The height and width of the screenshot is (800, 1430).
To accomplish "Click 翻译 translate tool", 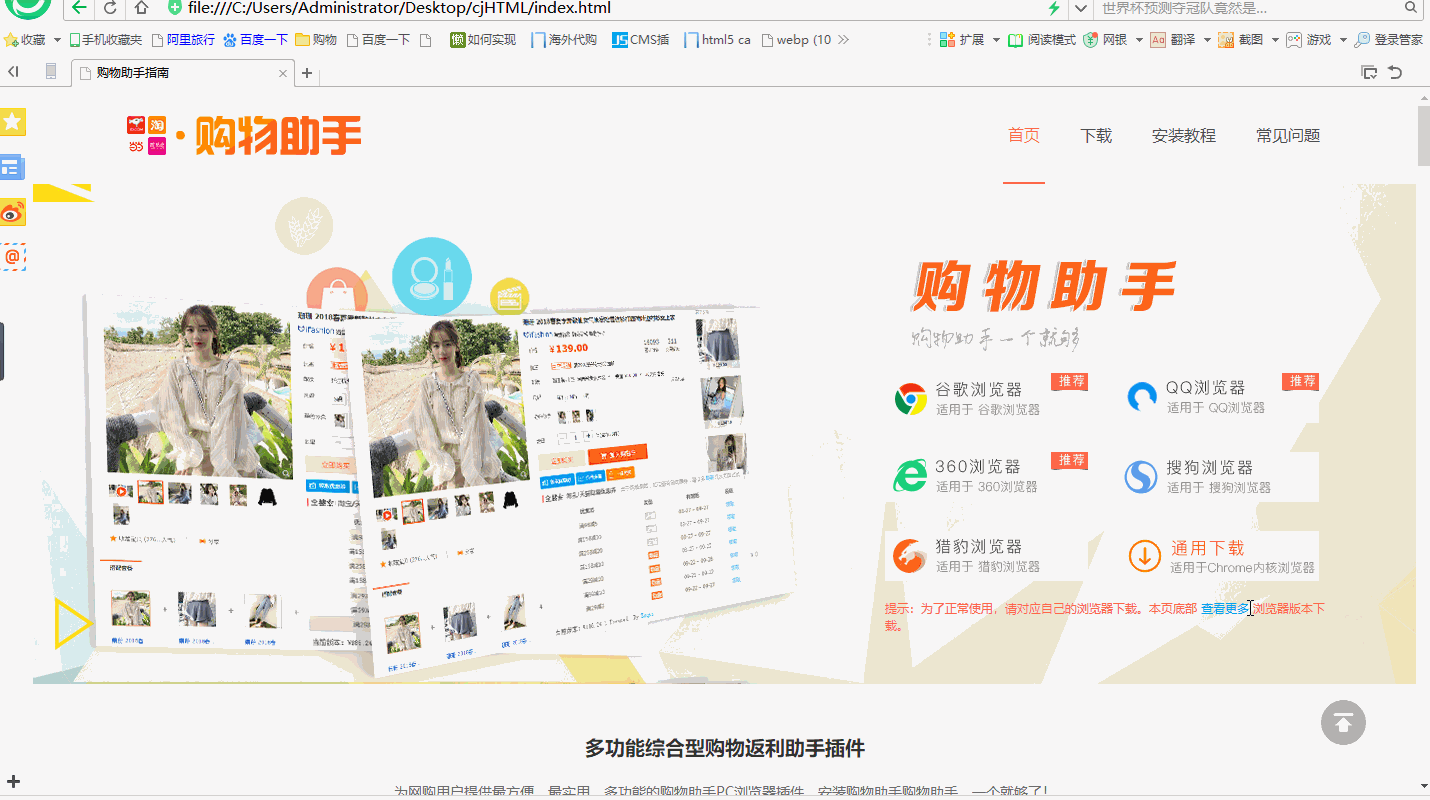I will point(1173,40).
